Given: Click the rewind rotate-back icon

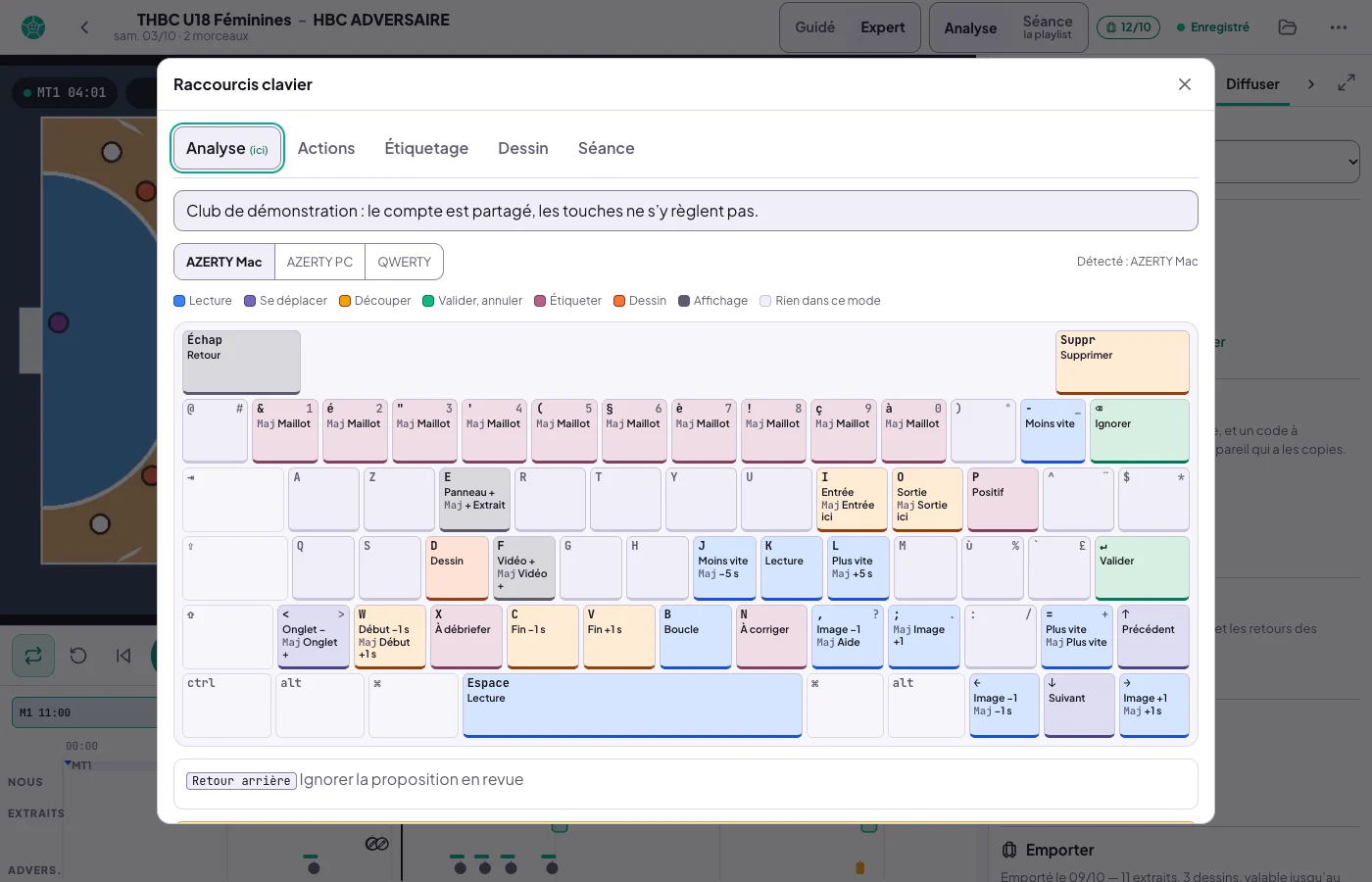Looking at the screenshot, I should [78, 656].
